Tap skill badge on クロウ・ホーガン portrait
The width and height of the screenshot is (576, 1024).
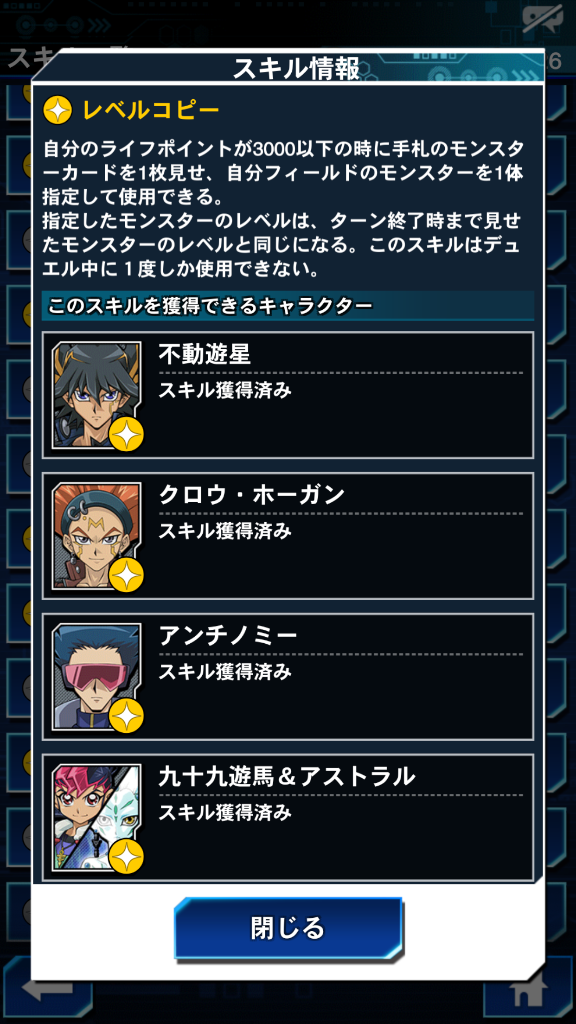pyautogui.click(x=126, y=575)
